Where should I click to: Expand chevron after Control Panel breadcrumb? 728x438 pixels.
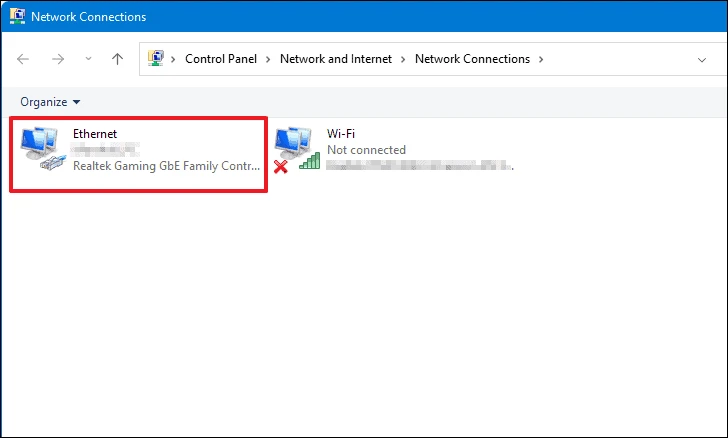pyautogui.click(x=268, y=59)
